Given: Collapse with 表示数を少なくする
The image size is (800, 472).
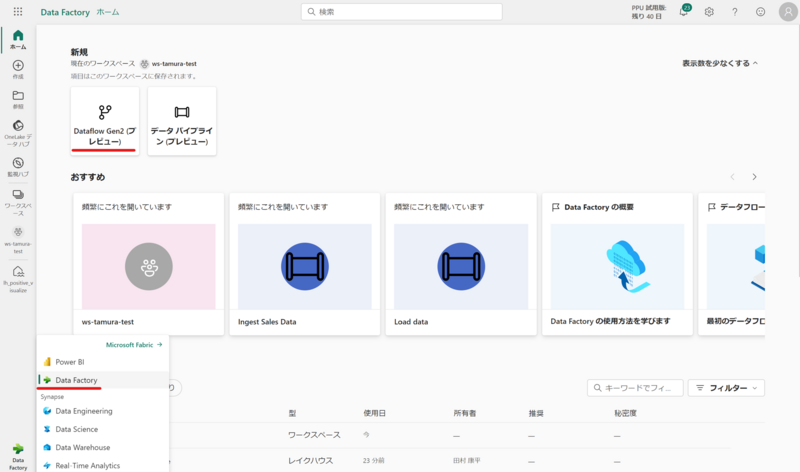Looking at the screenshot, I should 720,63.
